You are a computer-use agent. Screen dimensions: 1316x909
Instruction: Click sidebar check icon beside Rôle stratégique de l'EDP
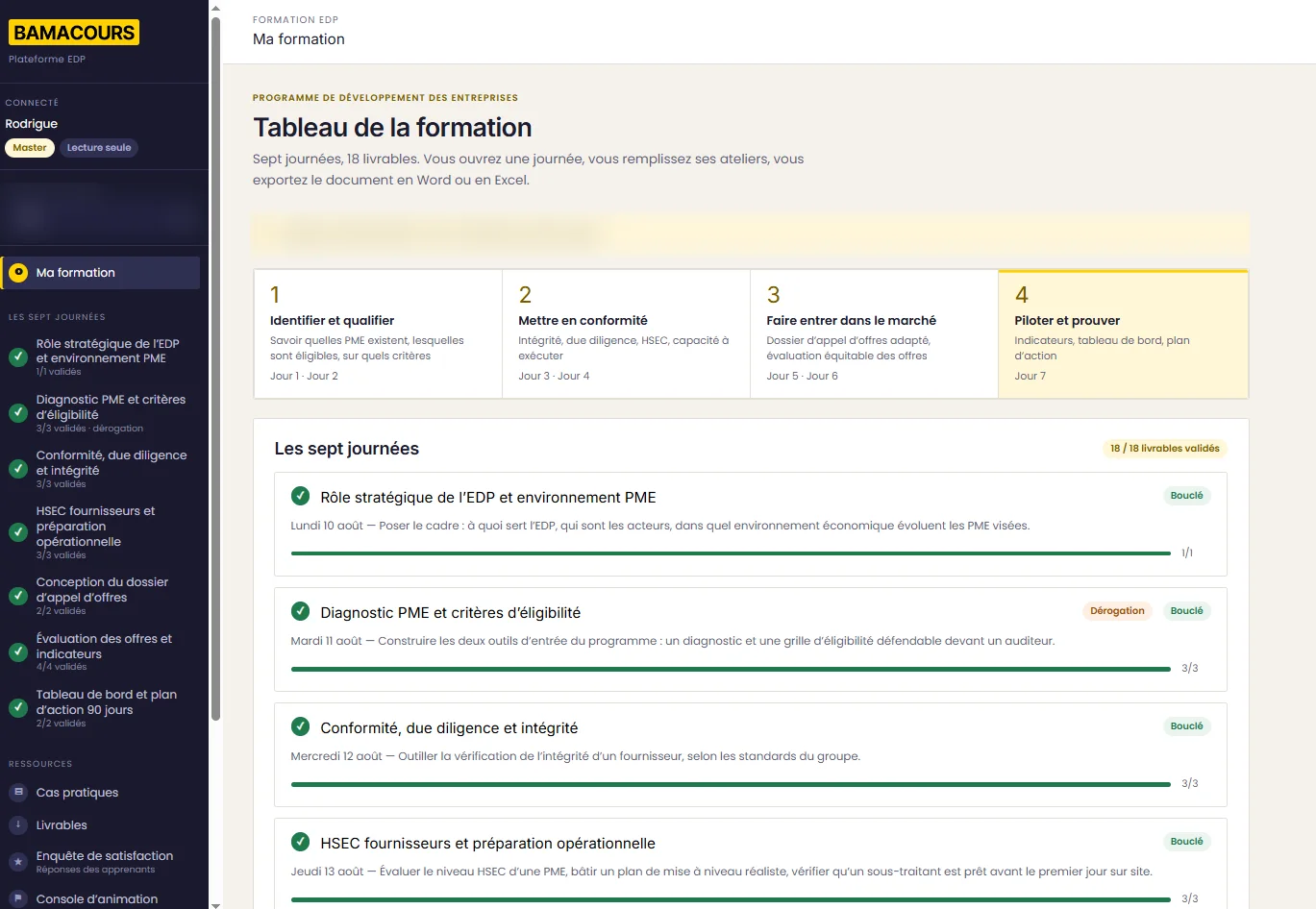(18, 357)
